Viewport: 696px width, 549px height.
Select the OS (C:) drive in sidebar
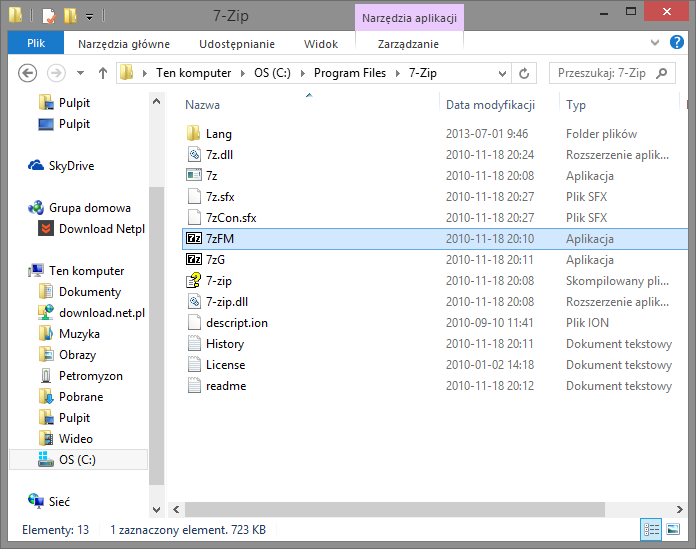click(77, 460)
